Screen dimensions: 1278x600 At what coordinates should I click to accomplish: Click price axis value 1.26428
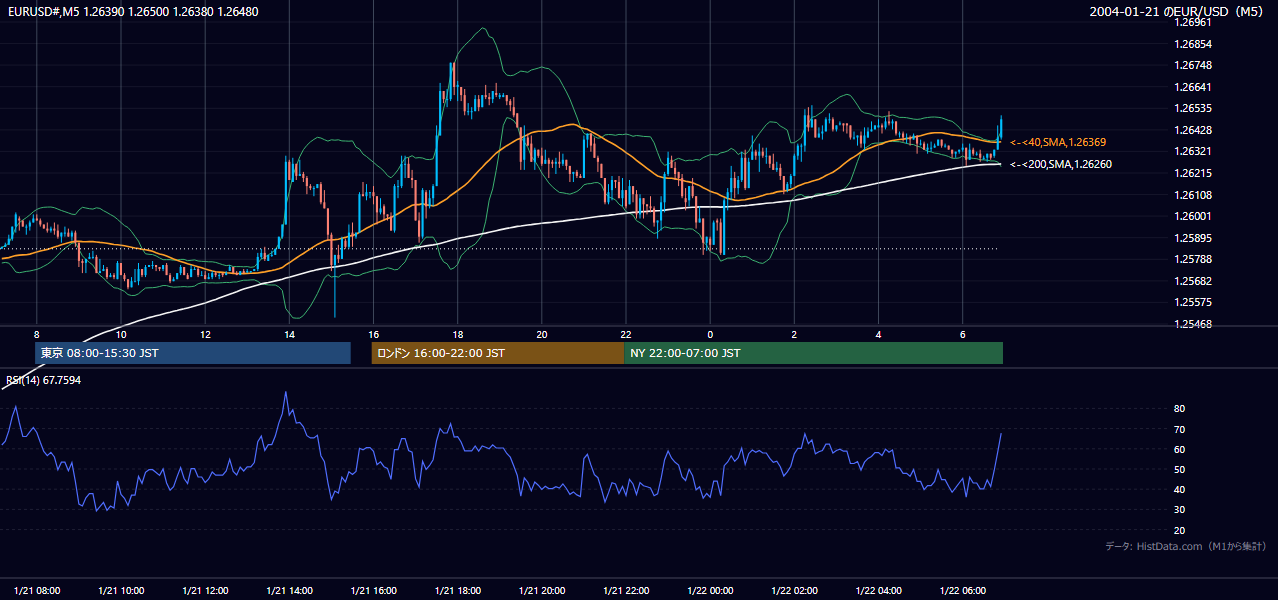coord(1194,130)
